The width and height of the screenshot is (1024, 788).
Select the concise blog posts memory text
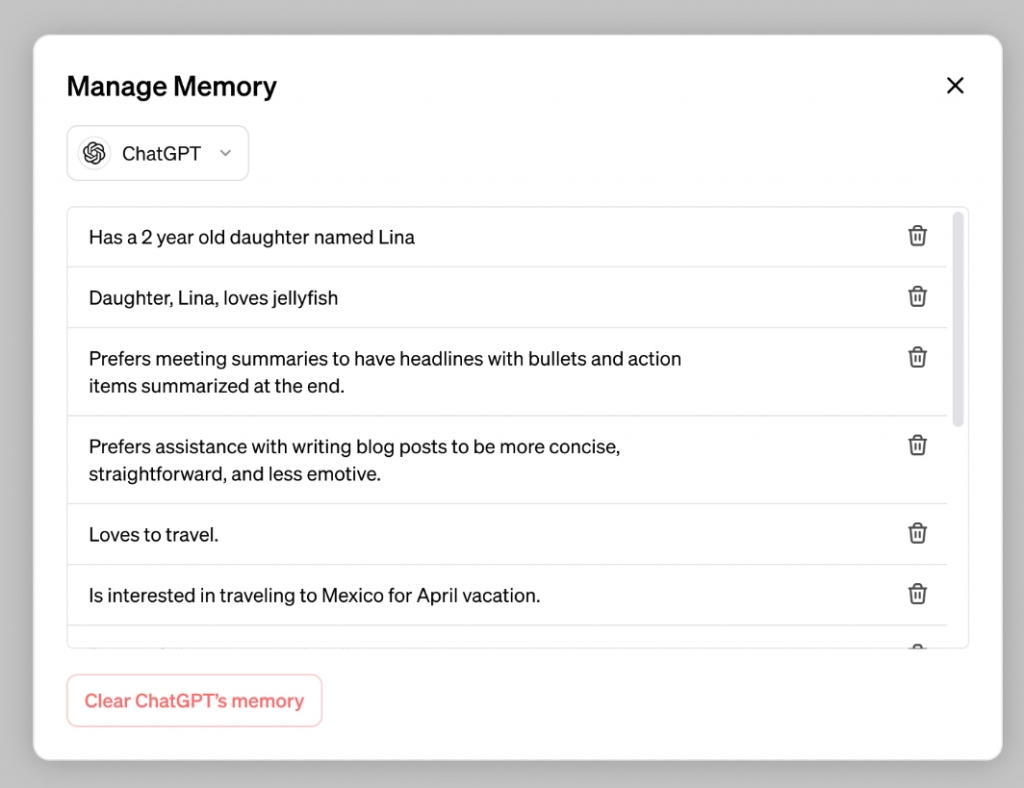point(355,460)
